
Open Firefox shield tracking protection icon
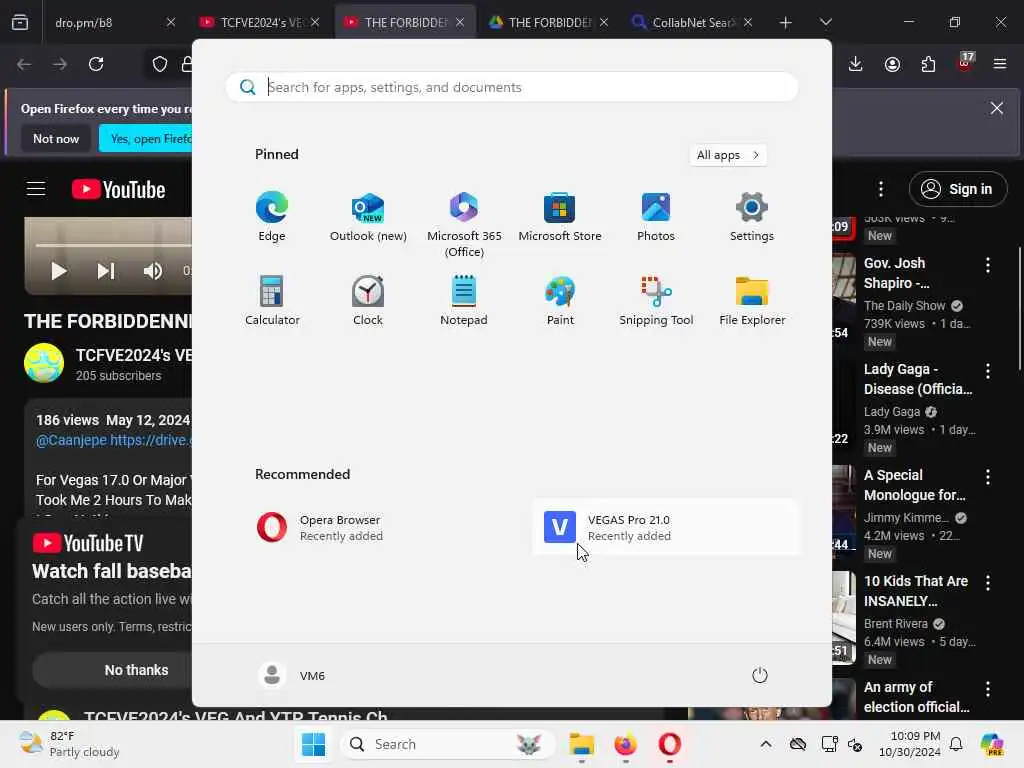[160, 64]
